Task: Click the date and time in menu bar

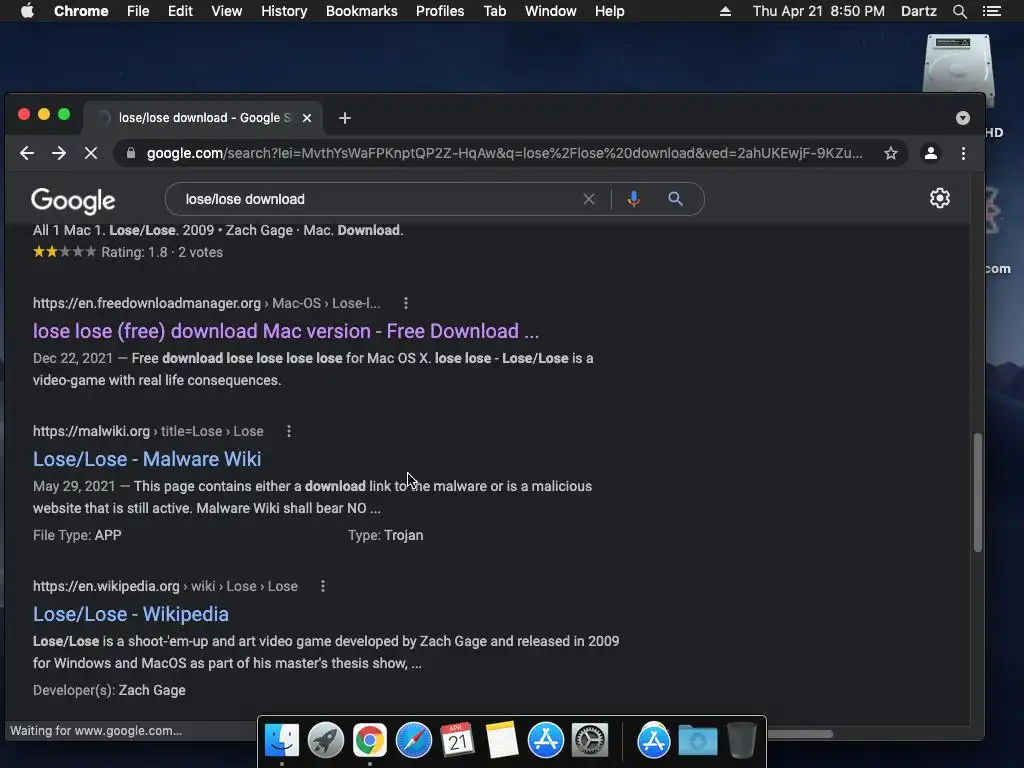Action: pos(818,11)
